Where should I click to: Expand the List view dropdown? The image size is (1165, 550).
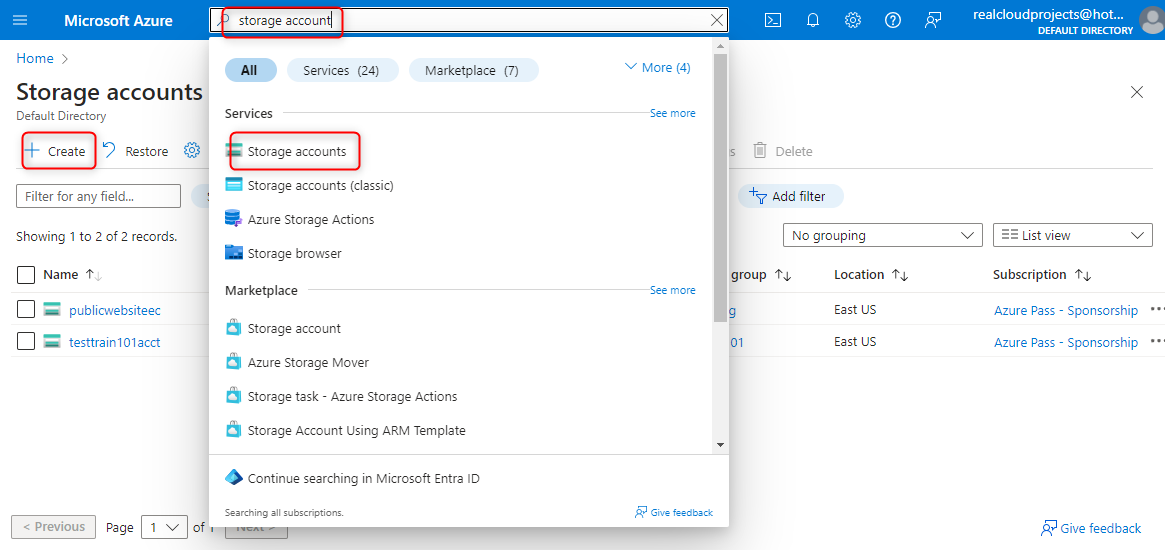1072,235
